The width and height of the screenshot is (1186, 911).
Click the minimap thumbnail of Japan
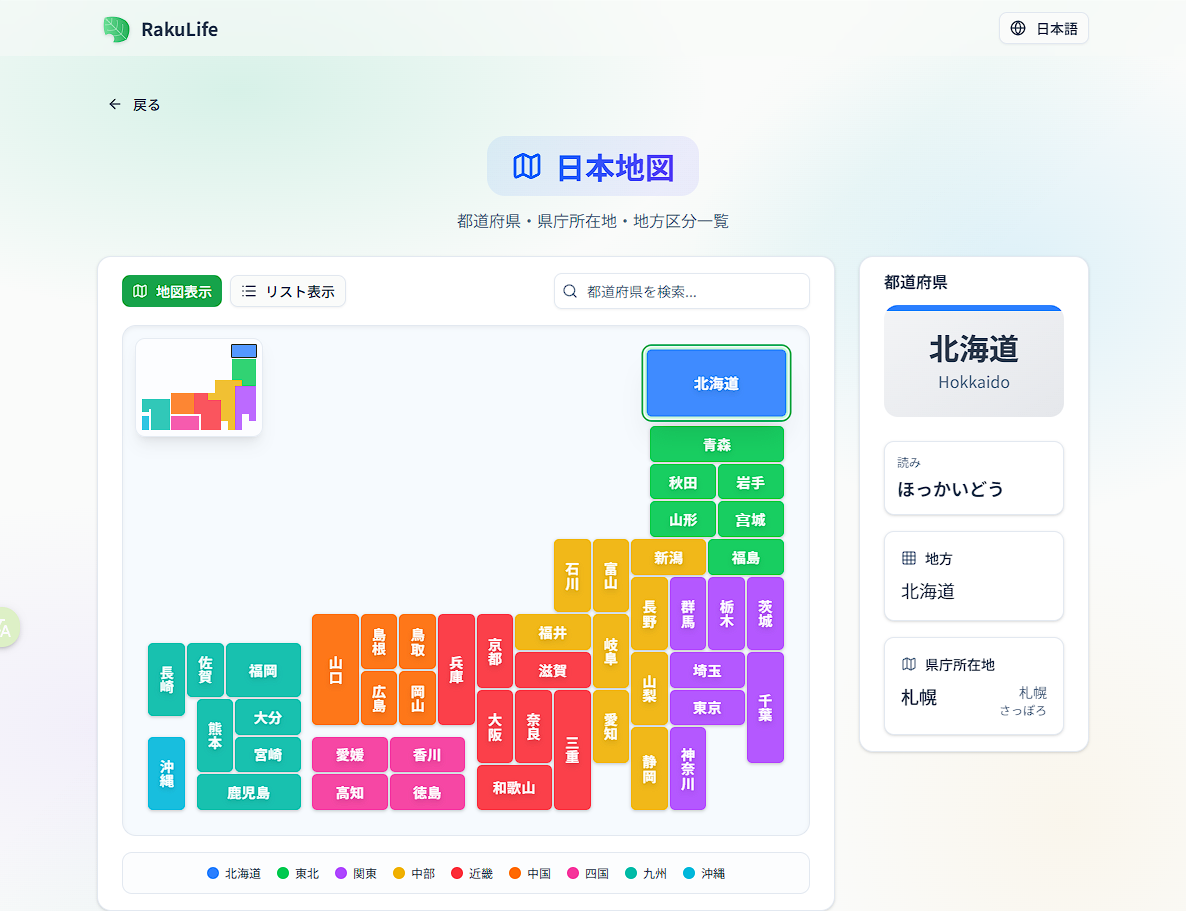coord(198,387)
